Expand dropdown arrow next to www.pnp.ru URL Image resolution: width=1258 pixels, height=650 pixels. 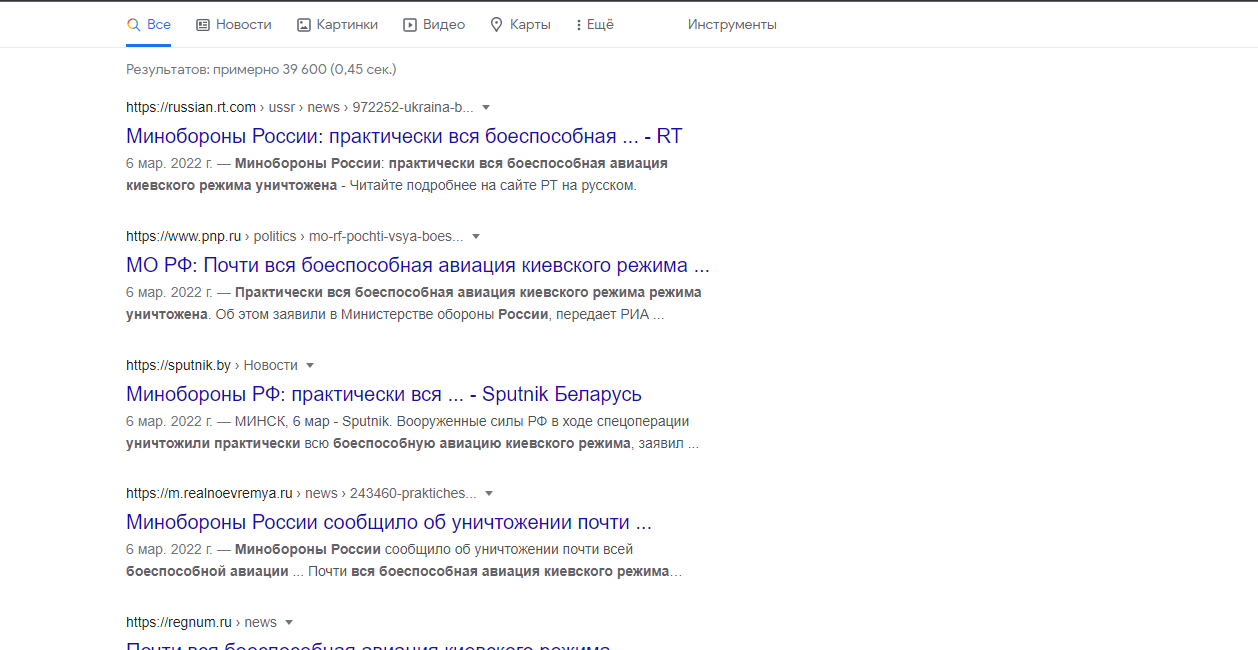click(x=476, y=236)
